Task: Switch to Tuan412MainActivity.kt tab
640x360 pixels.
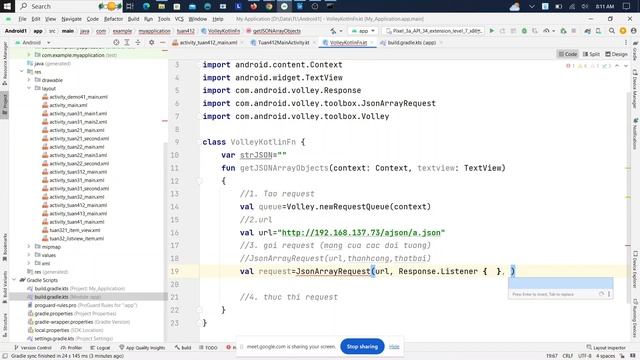Action: [x=283, y=42]
